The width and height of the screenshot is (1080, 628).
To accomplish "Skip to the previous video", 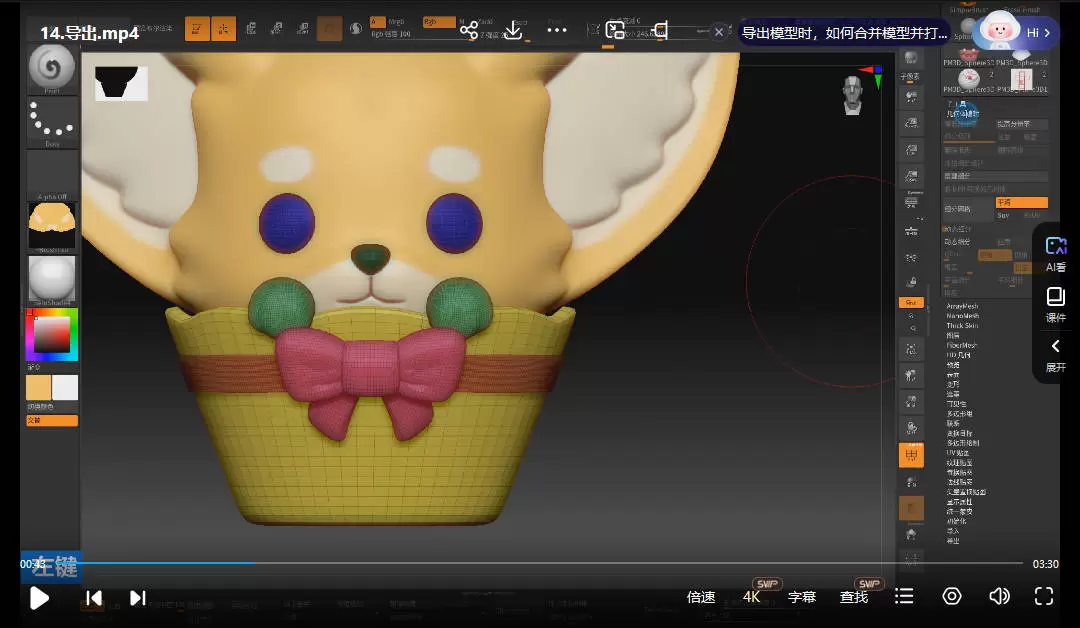I will click(x=94, y=598).
